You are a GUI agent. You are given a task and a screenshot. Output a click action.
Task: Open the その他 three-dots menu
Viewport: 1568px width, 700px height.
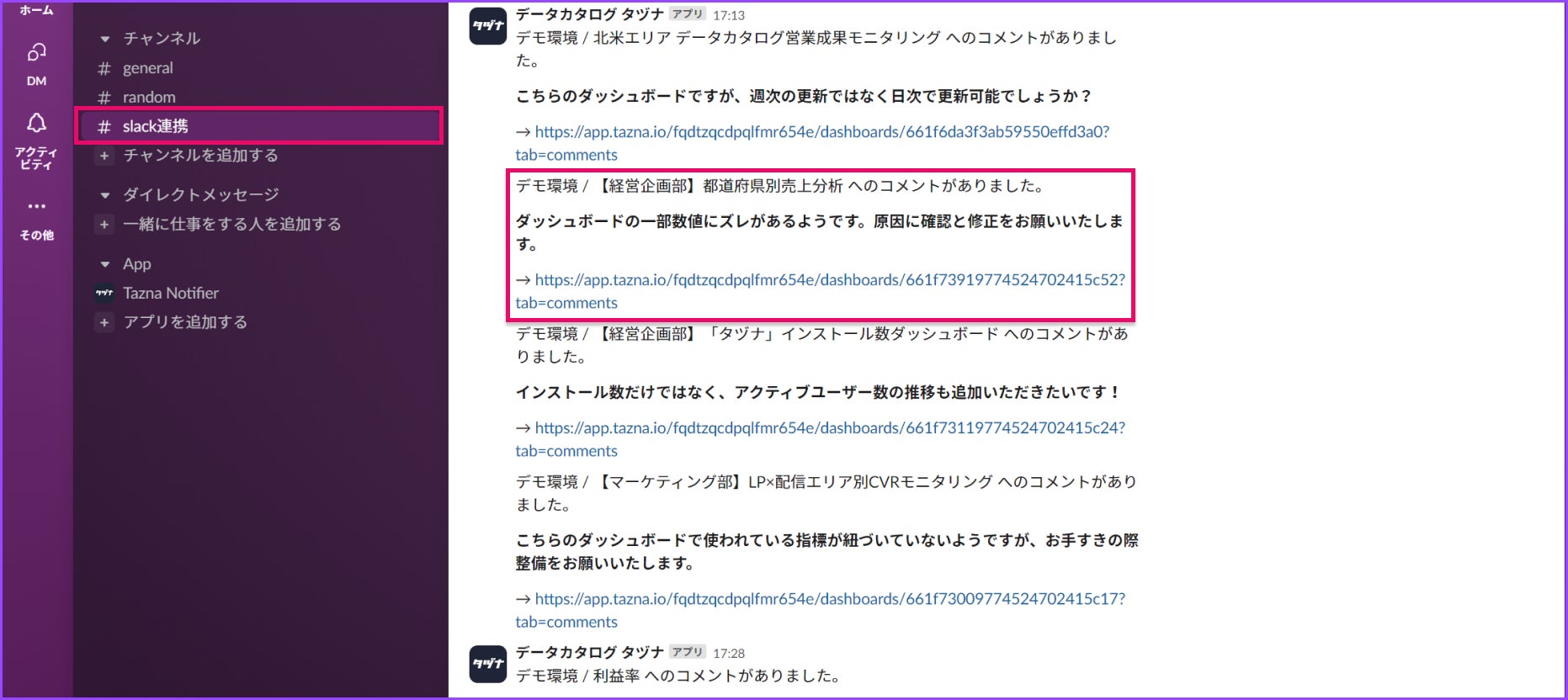[x=36, y=206]
